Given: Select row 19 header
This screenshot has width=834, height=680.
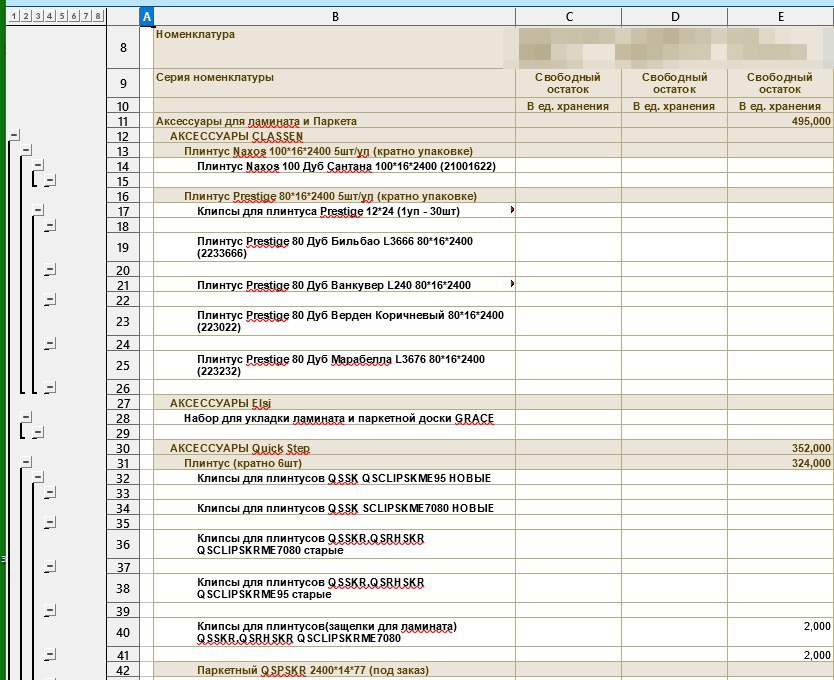Looking at the screenshot, I should coord(123,247).
